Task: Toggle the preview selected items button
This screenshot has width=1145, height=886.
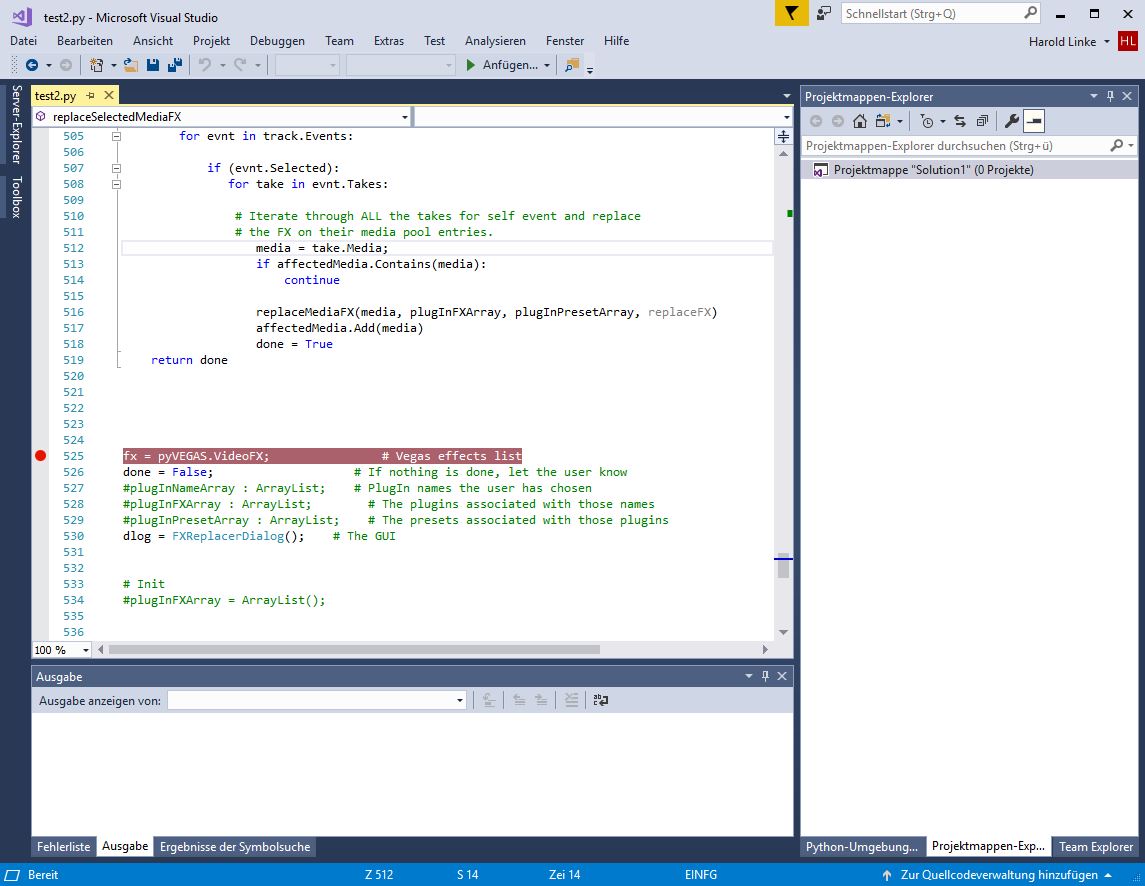Action: click(x=1033, y=121)
